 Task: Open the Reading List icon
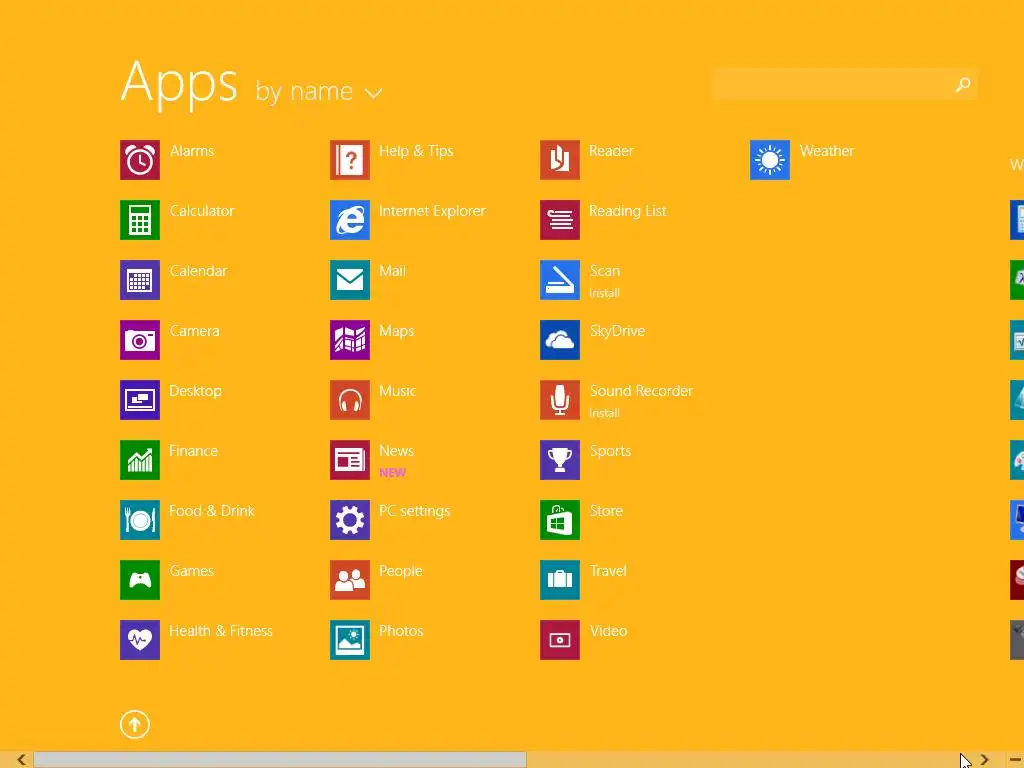coord(560,220)
